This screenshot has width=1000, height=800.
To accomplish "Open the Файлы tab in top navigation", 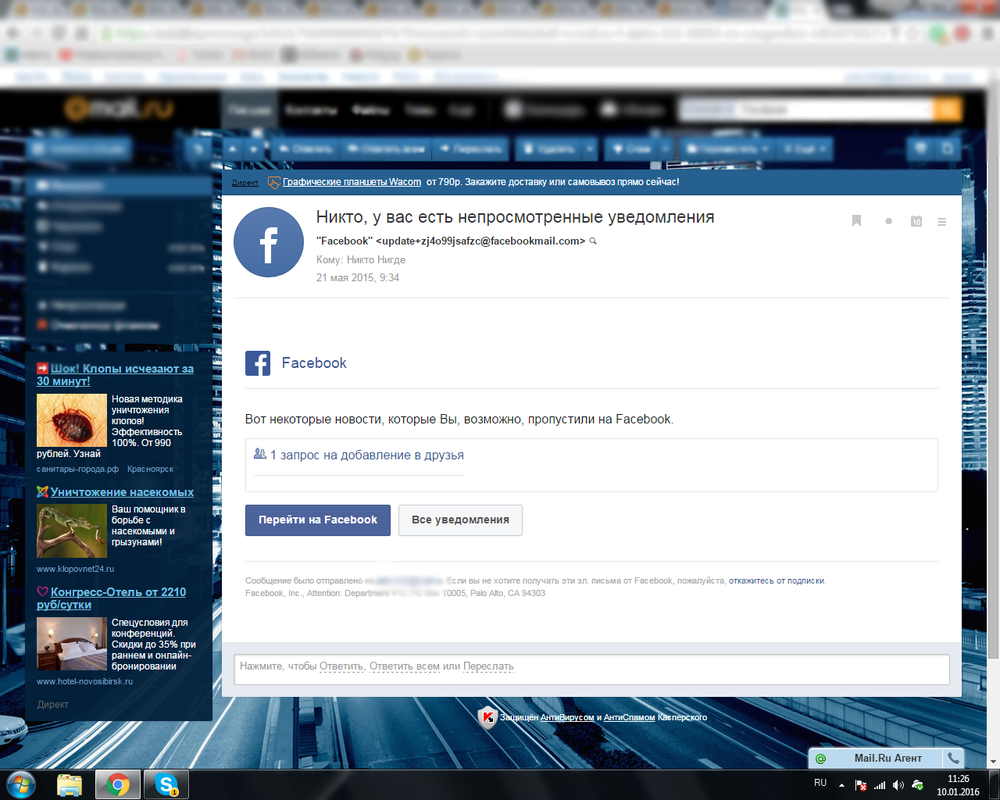I will (x=370, y=110).
